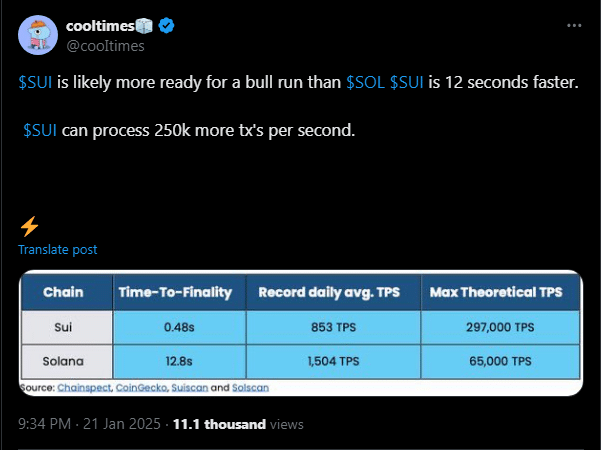Open the @cooltimes handle link
601x450 pixels.
tap(105, 46)
